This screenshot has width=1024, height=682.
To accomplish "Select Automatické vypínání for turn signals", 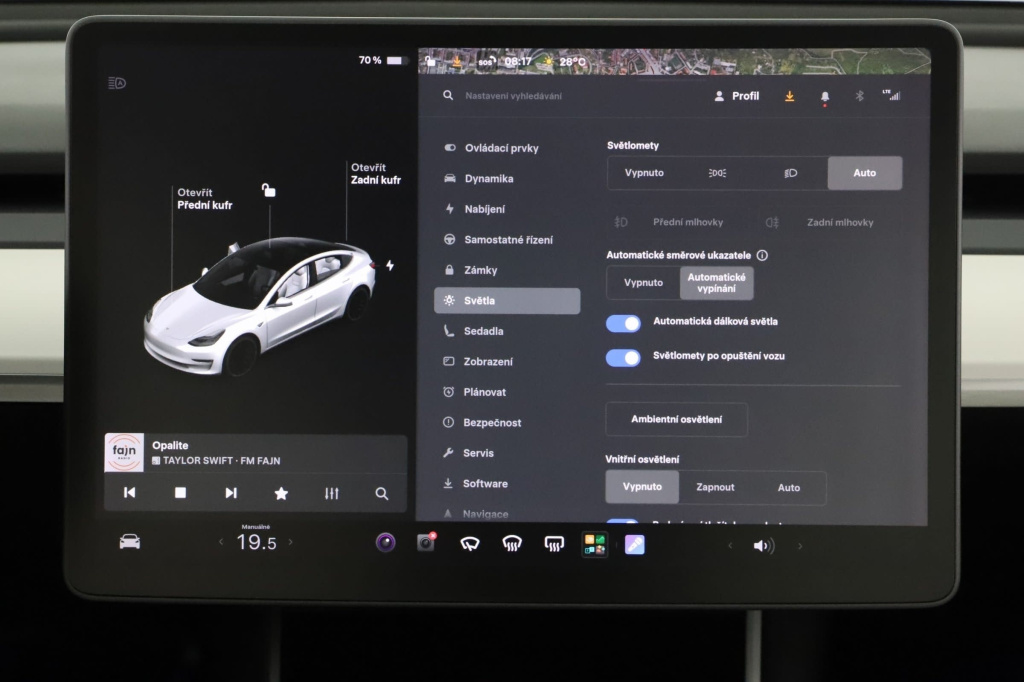I will tap(716, 283).
